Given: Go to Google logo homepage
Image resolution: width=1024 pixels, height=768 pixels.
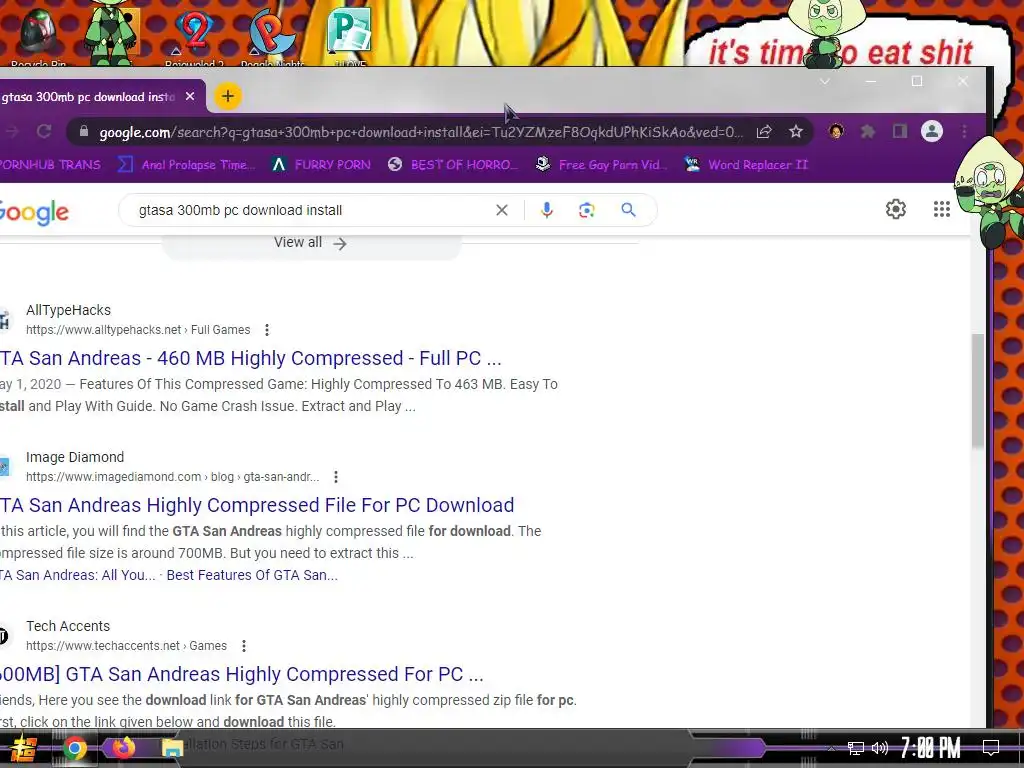Looking at the screenshot, I should tap(34, 212).
